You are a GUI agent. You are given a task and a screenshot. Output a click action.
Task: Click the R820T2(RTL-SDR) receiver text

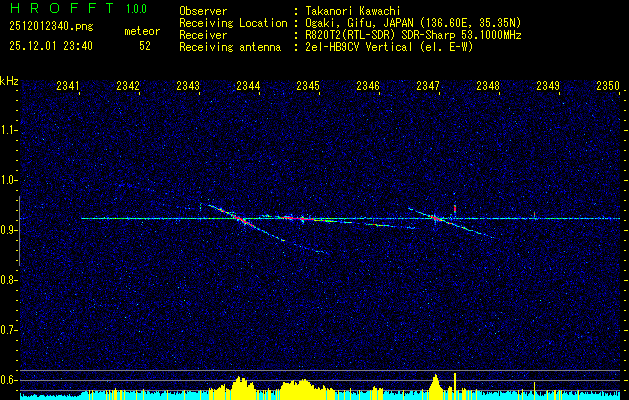click(414, 35)
